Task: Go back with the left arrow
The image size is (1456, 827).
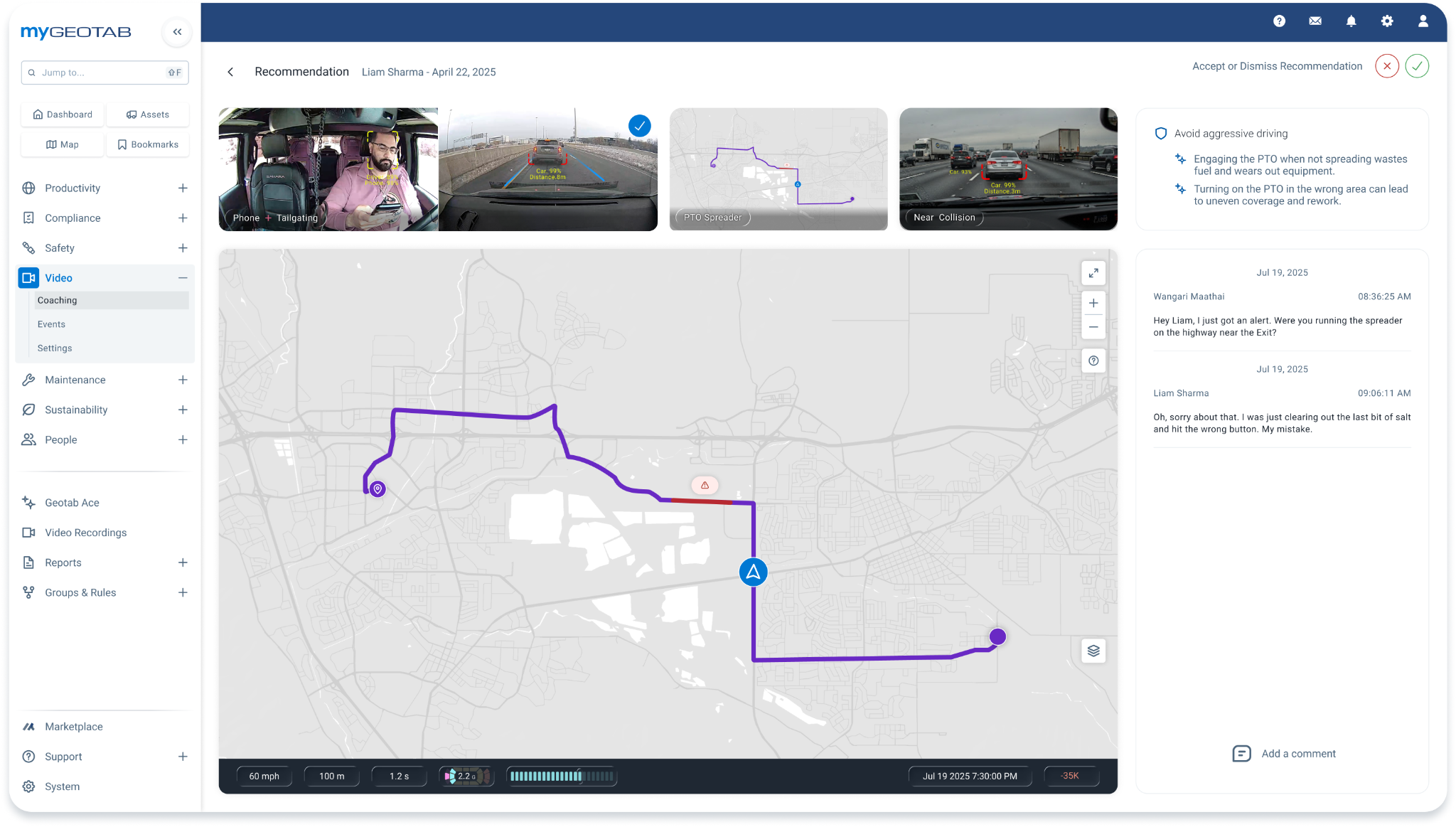Action: coord(230,72)
